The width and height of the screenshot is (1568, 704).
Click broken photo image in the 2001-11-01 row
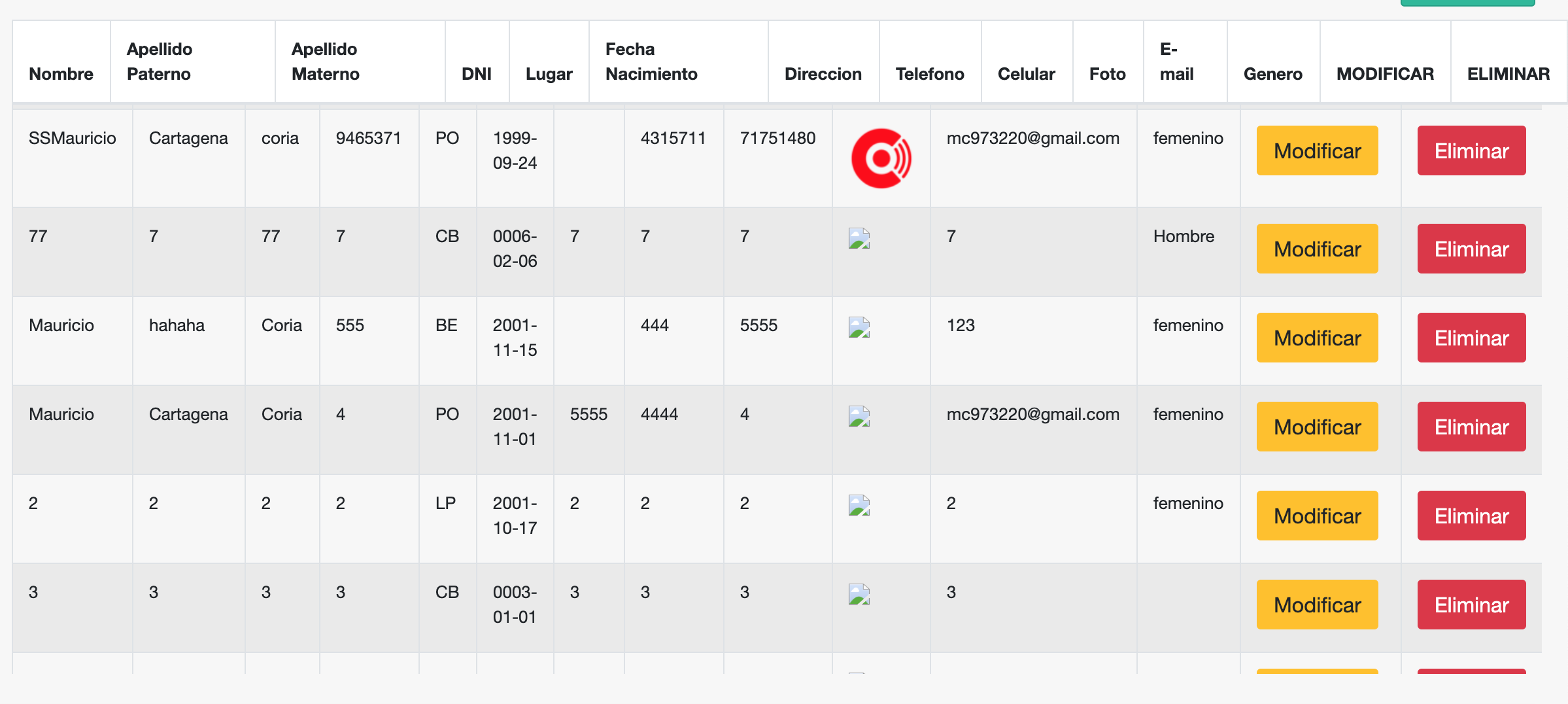point(859,416)
